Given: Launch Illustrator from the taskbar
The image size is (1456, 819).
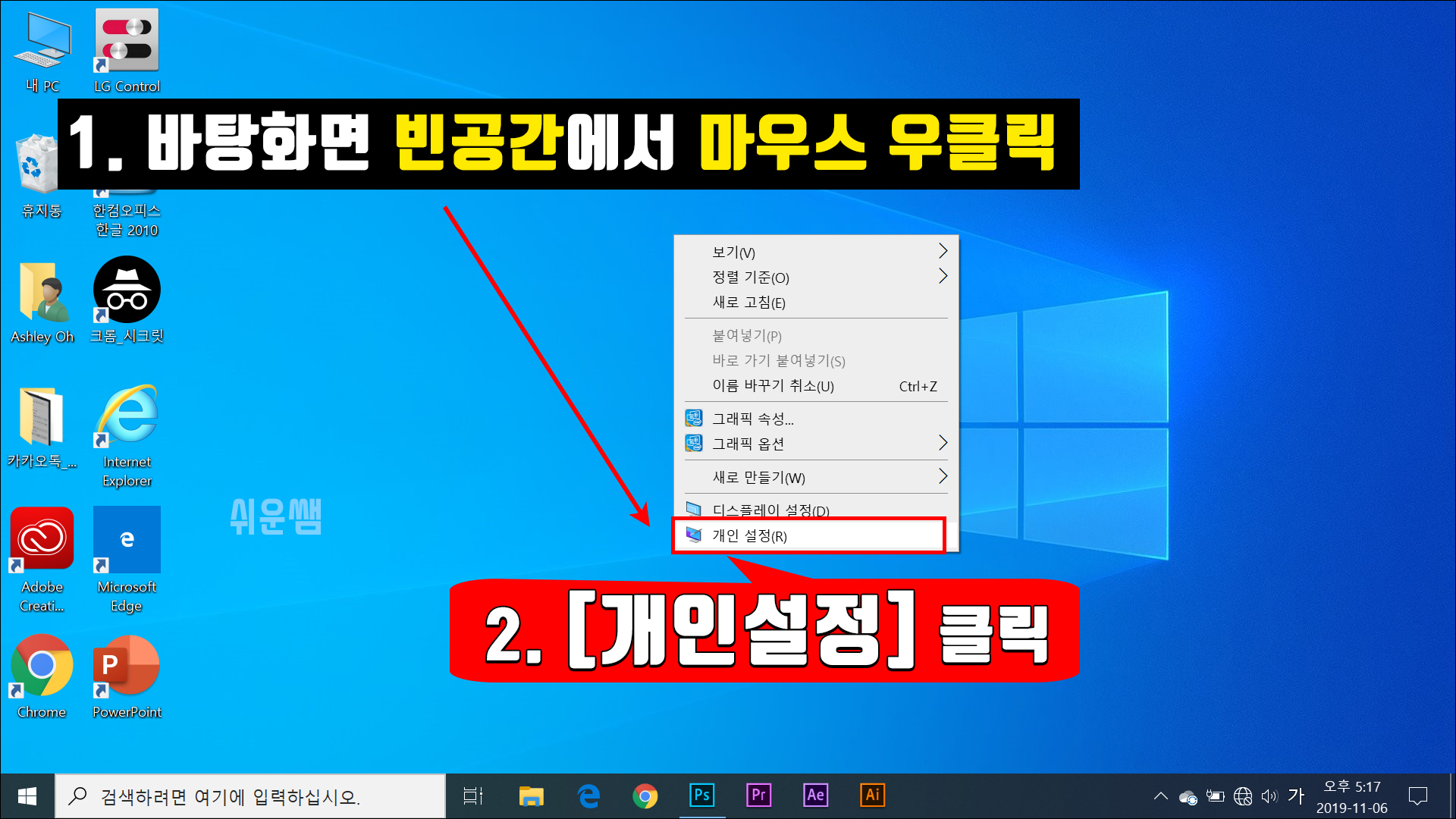Looking at the screenshot, I should [872, 795].
